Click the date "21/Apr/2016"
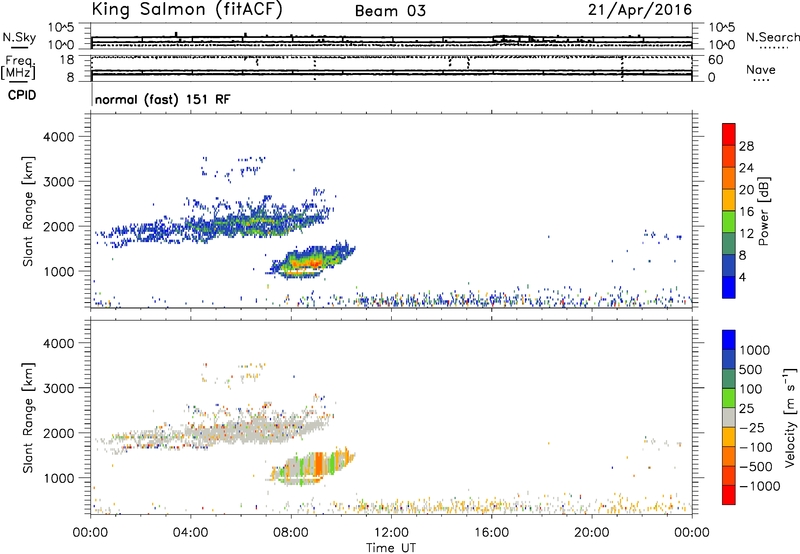Screen dimensions: 800x554 tap(640, 10)
